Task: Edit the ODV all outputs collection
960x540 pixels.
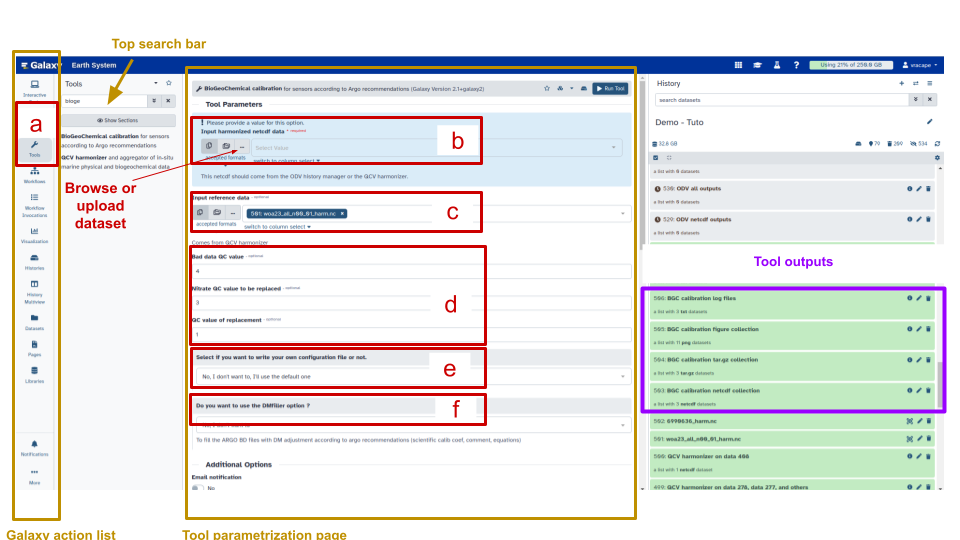Action: (918, 189)
